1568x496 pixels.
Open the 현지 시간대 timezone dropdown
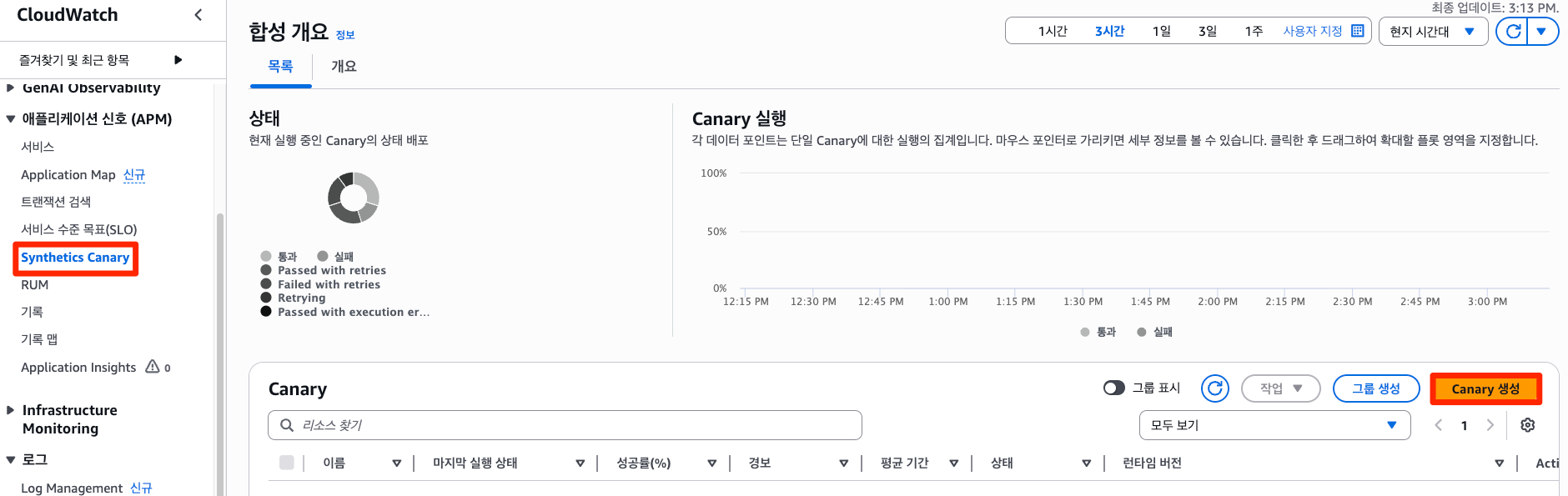(x=1433, y=32)
